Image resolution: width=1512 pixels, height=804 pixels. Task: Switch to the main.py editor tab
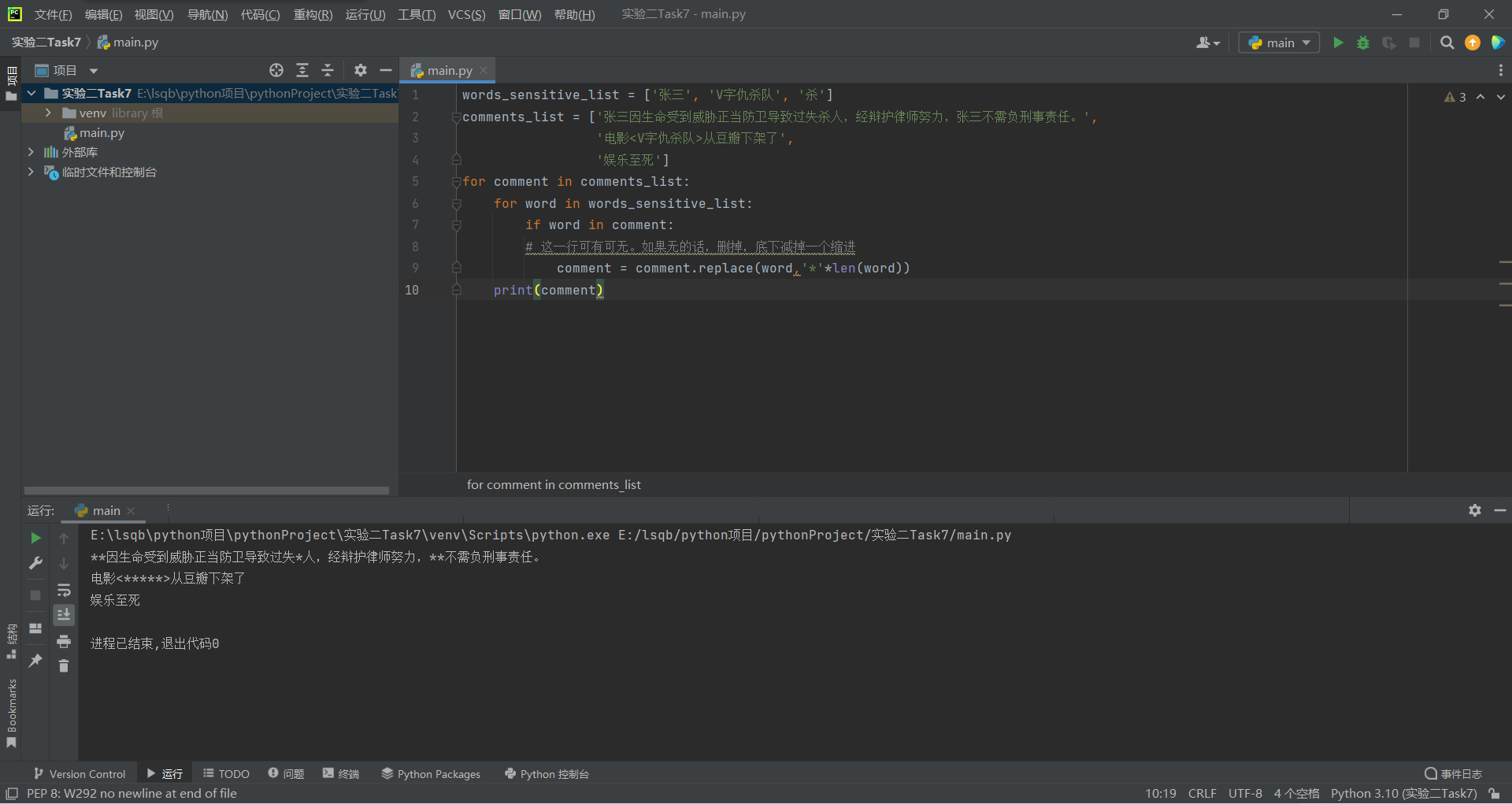449,70
